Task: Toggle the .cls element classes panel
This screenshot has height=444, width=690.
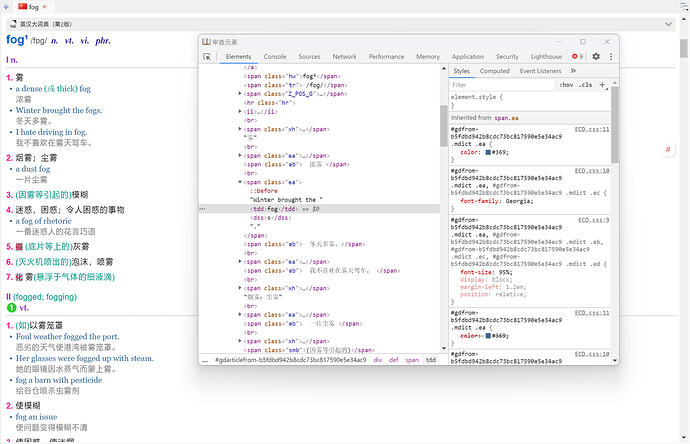Action: click(585, 85)
